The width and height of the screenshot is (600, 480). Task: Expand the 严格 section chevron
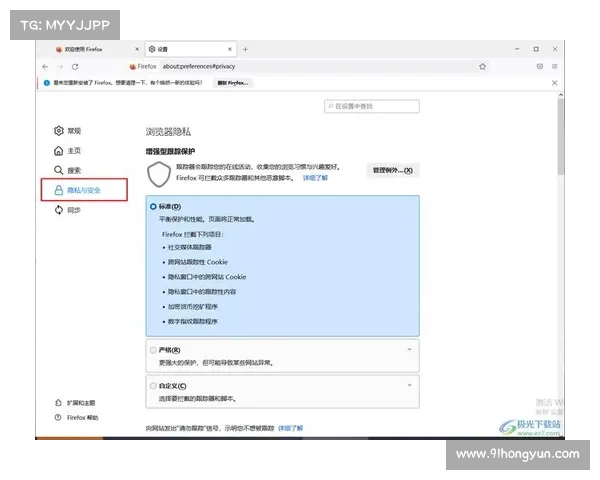pyautogui.click(x=409, y=350)
